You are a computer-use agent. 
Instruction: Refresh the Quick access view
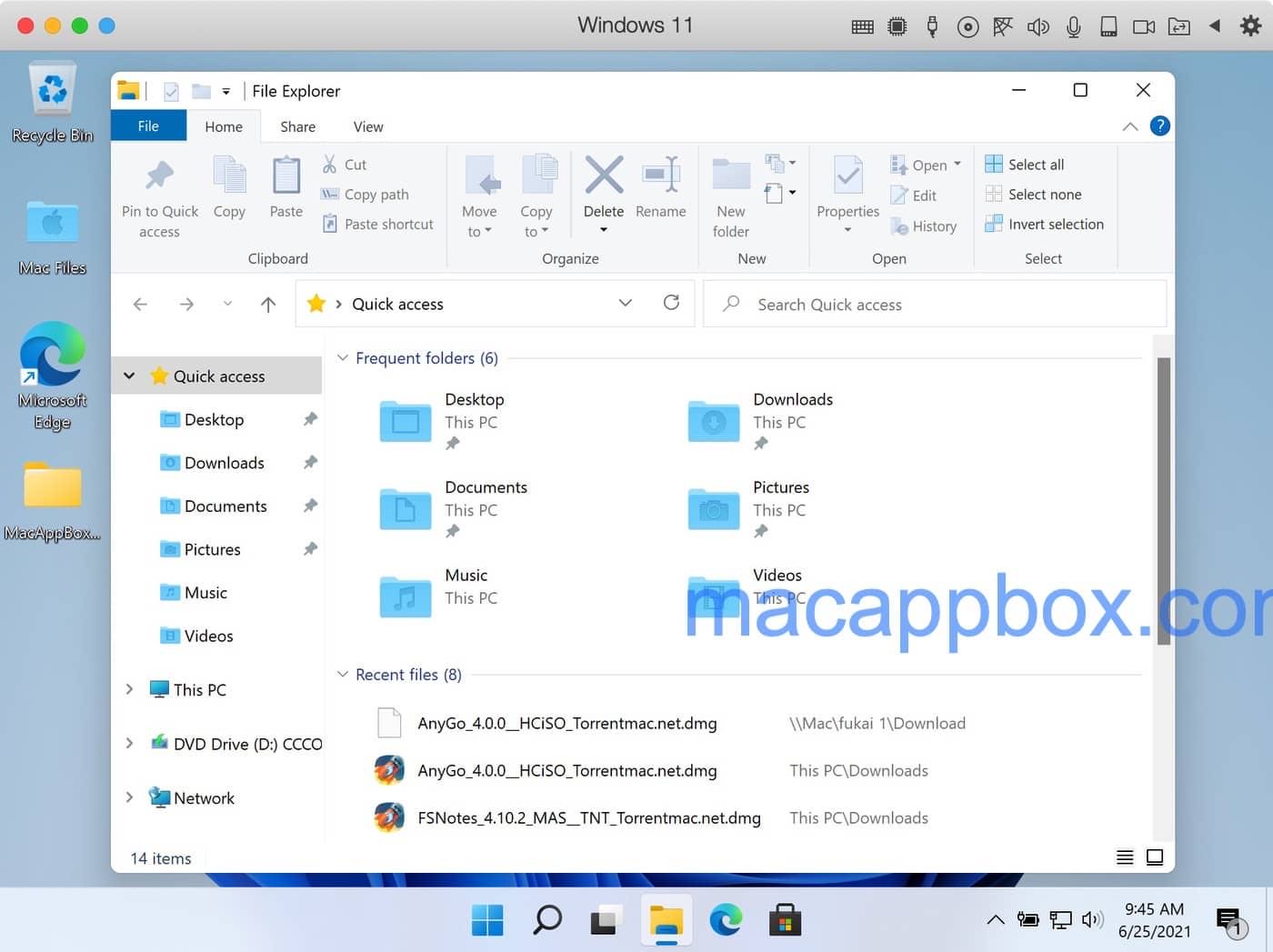pos(671,303)
